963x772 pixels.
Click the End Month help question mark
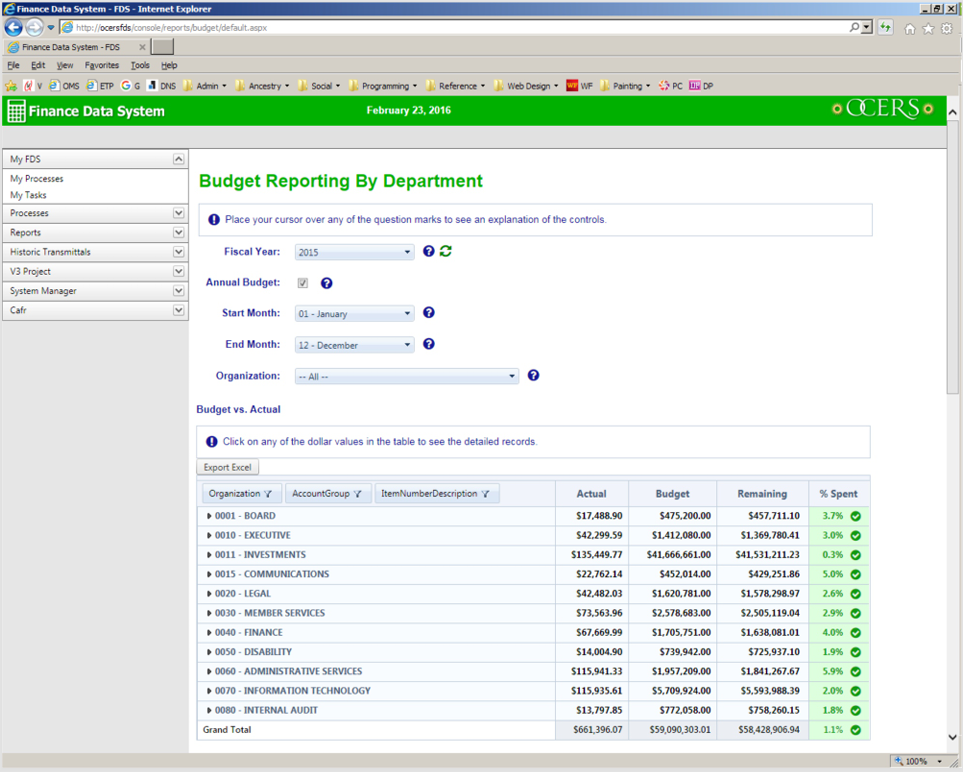tap(429, 344)
